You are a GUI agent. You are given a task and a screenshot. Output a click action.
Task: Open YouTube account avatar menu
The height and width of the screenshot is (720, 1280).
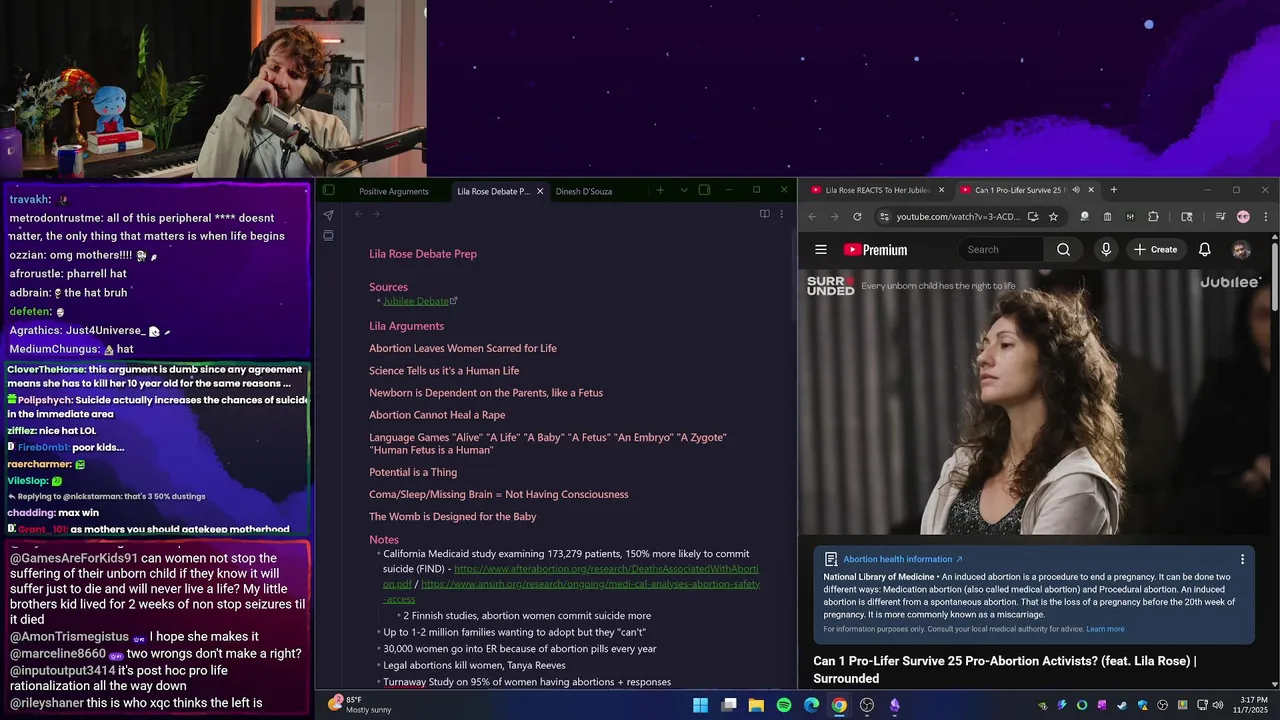(1241, 250)
